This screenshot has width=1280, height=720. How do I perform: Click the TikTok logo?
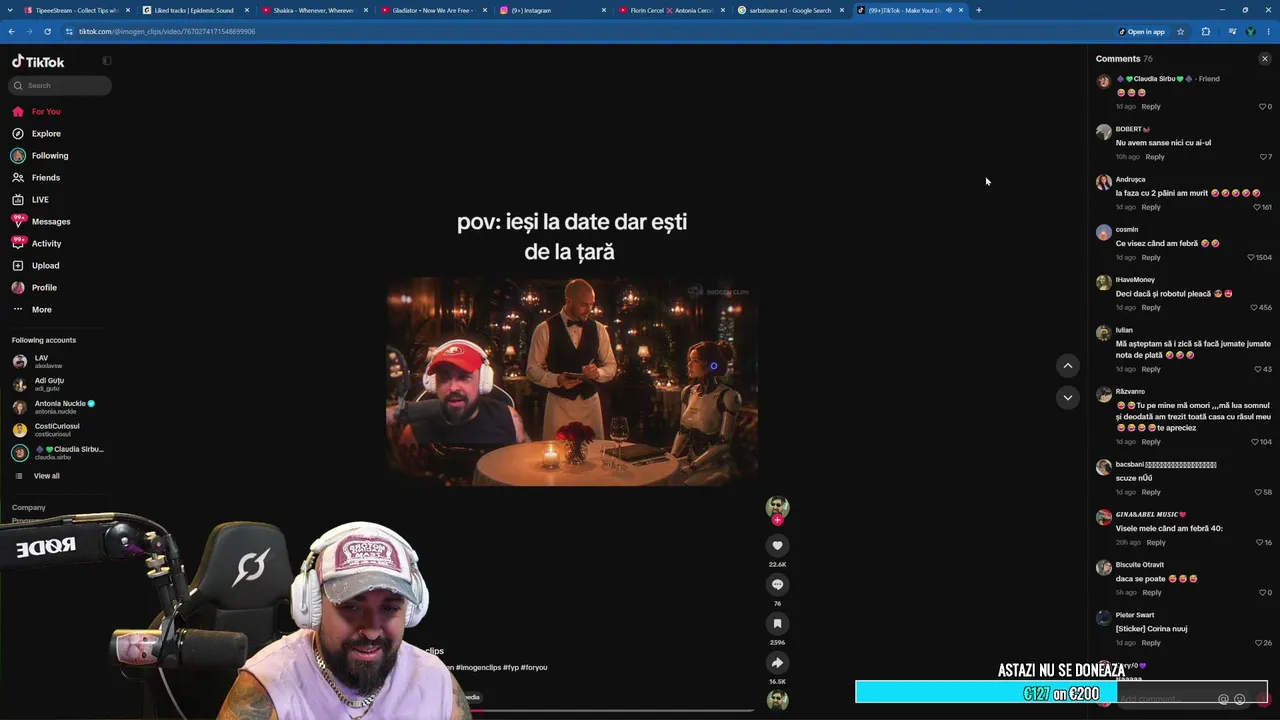[x=38, y=61]
